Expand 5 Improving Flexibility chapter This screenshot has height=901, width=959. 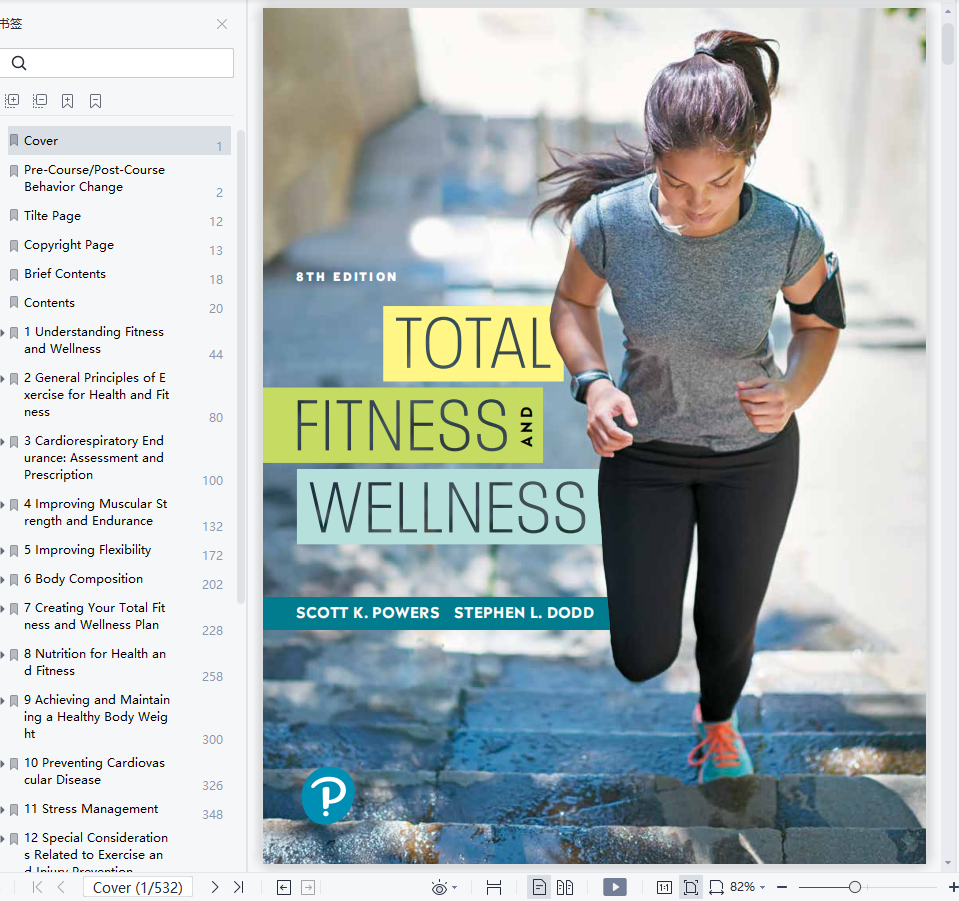[2, 551]
